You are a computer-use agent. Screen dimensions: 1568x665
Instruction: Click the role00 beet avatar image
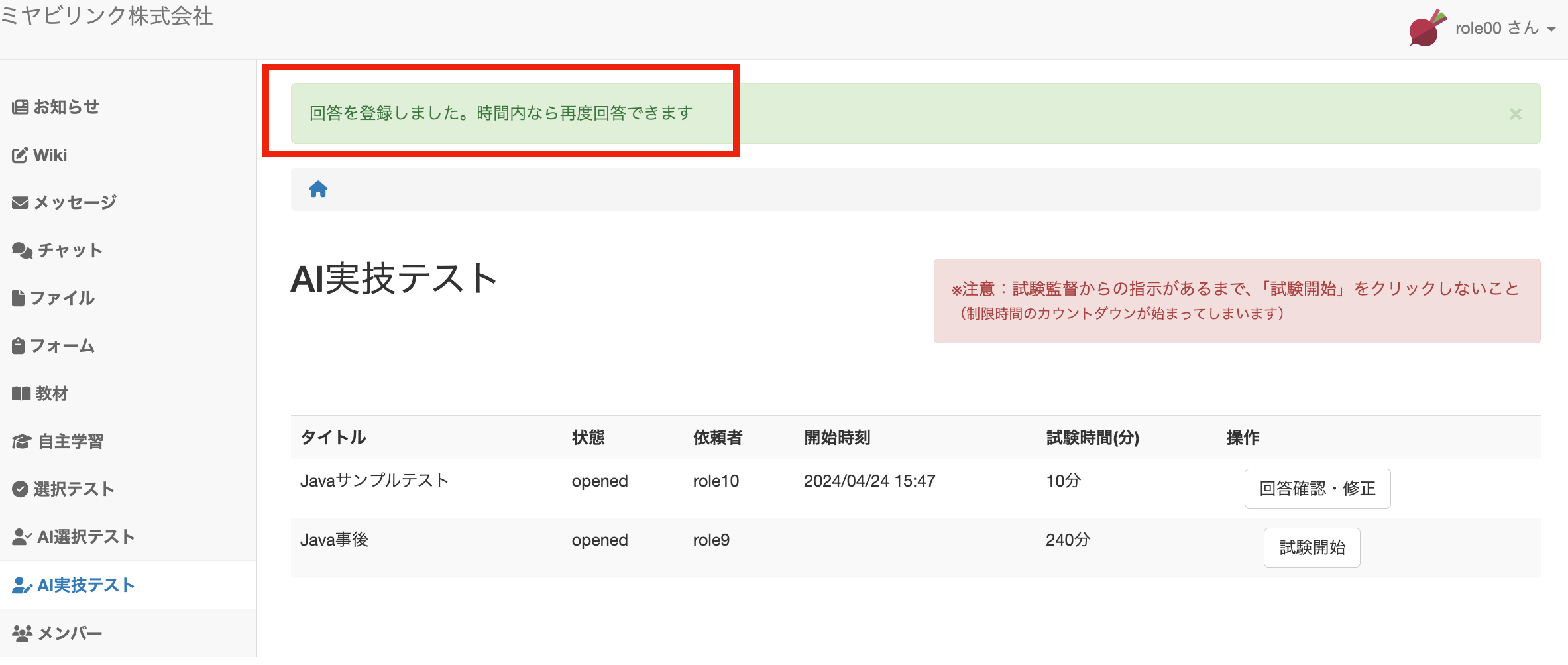click(1427, 28)
